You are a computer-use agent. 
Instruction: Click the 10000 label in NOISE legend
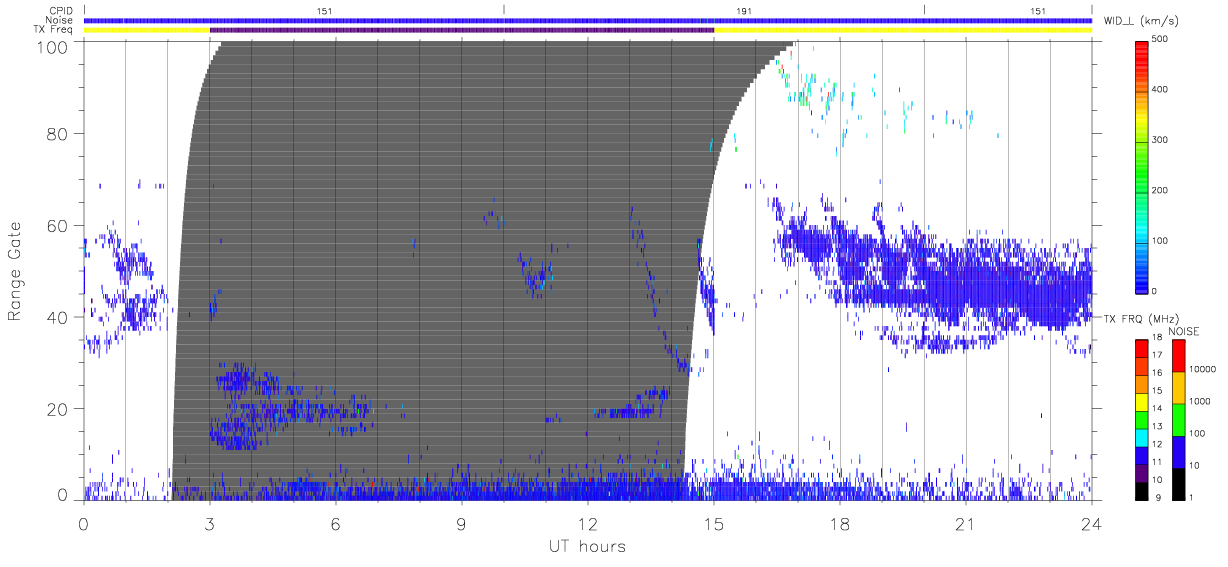coord(1203,369)
